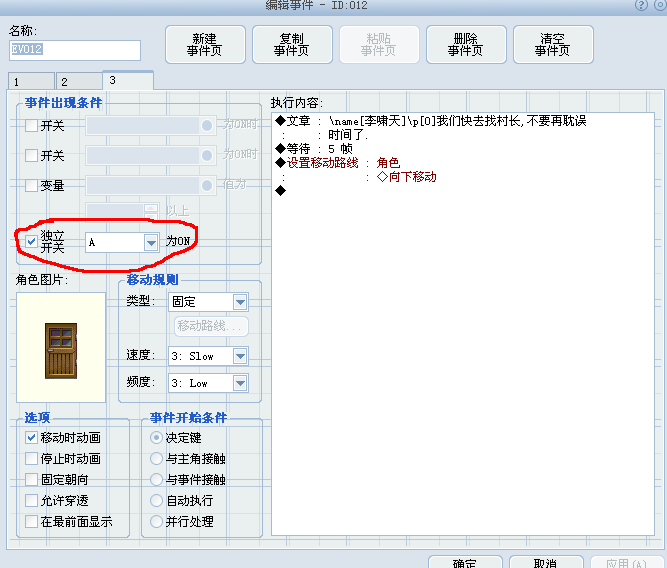Screen dimensions: 667x568
Task: Click the 名称 field containing EV012
Action: pyautogui.click(x=75, y=50)
